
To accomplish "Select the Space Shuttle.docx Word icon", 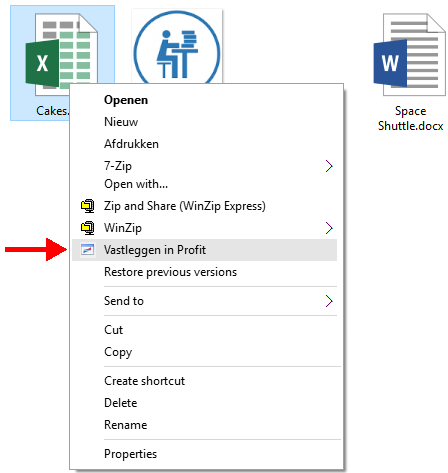I will [410, 54].
